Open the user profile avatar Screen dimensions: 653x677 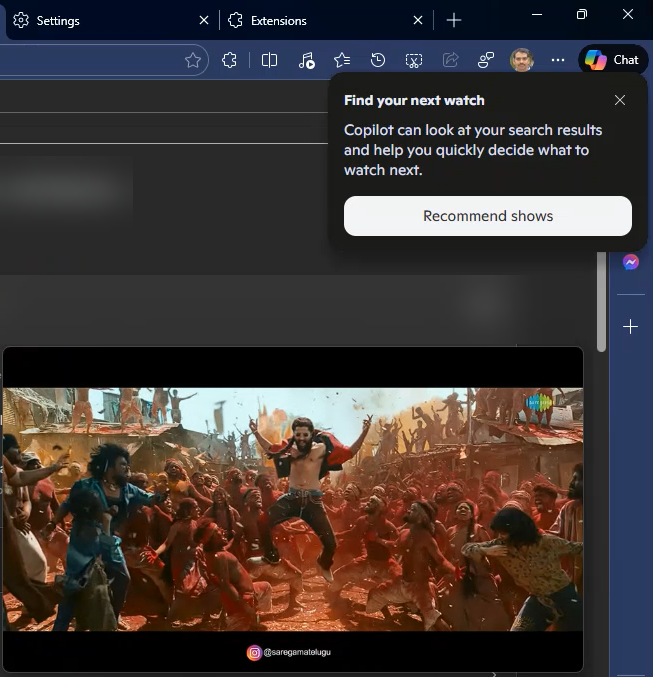(x=521, y=60)
